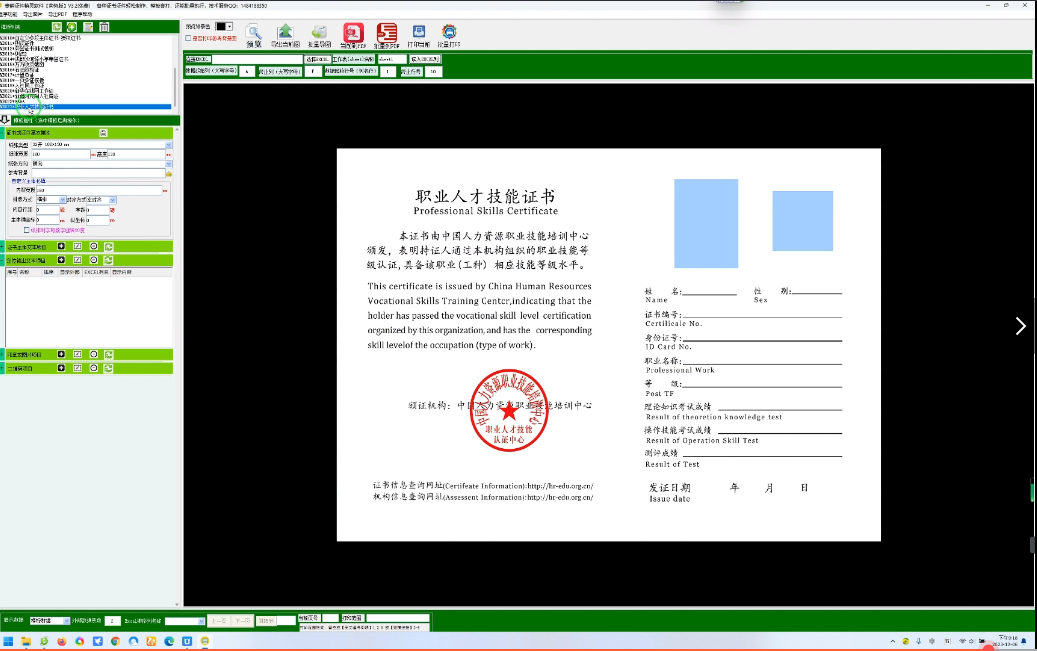The width and height of the screenshot is (1037, 651).
Task: Add item in QR code (二维码) row
Action: coord(62,368)
